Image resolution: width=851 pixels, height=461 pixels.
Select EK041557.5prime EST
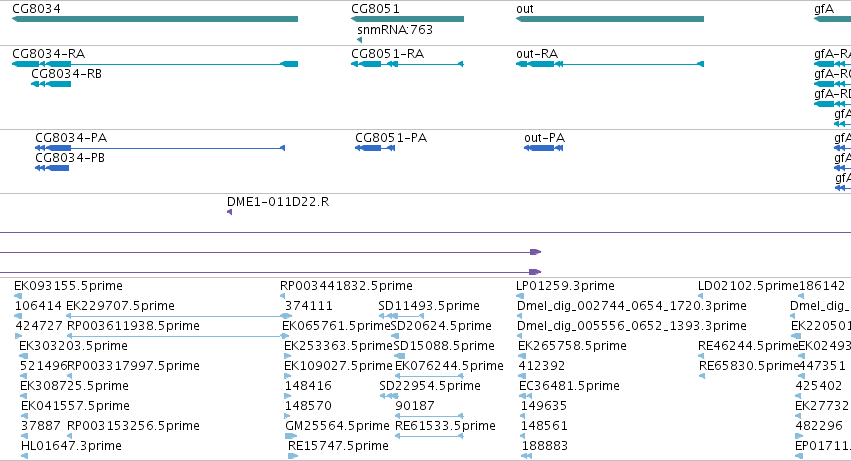pyautogui.click(x=25, y=416)
